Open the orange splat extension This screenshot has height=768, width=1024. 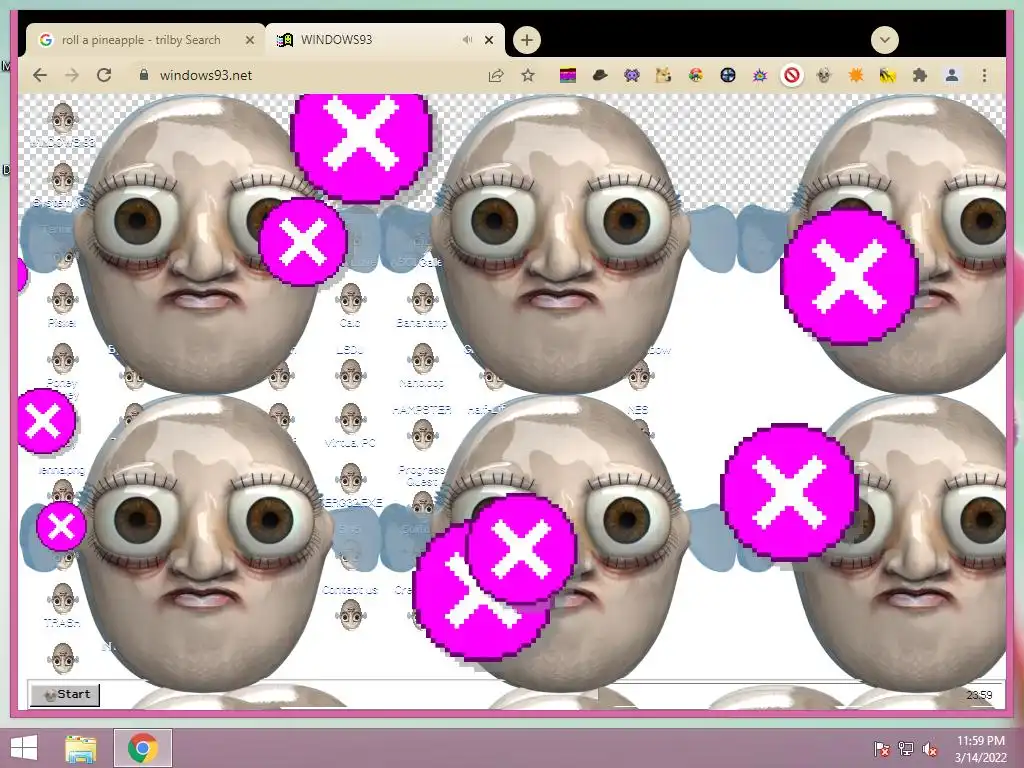pyautogui.click(x=856, y=75)
